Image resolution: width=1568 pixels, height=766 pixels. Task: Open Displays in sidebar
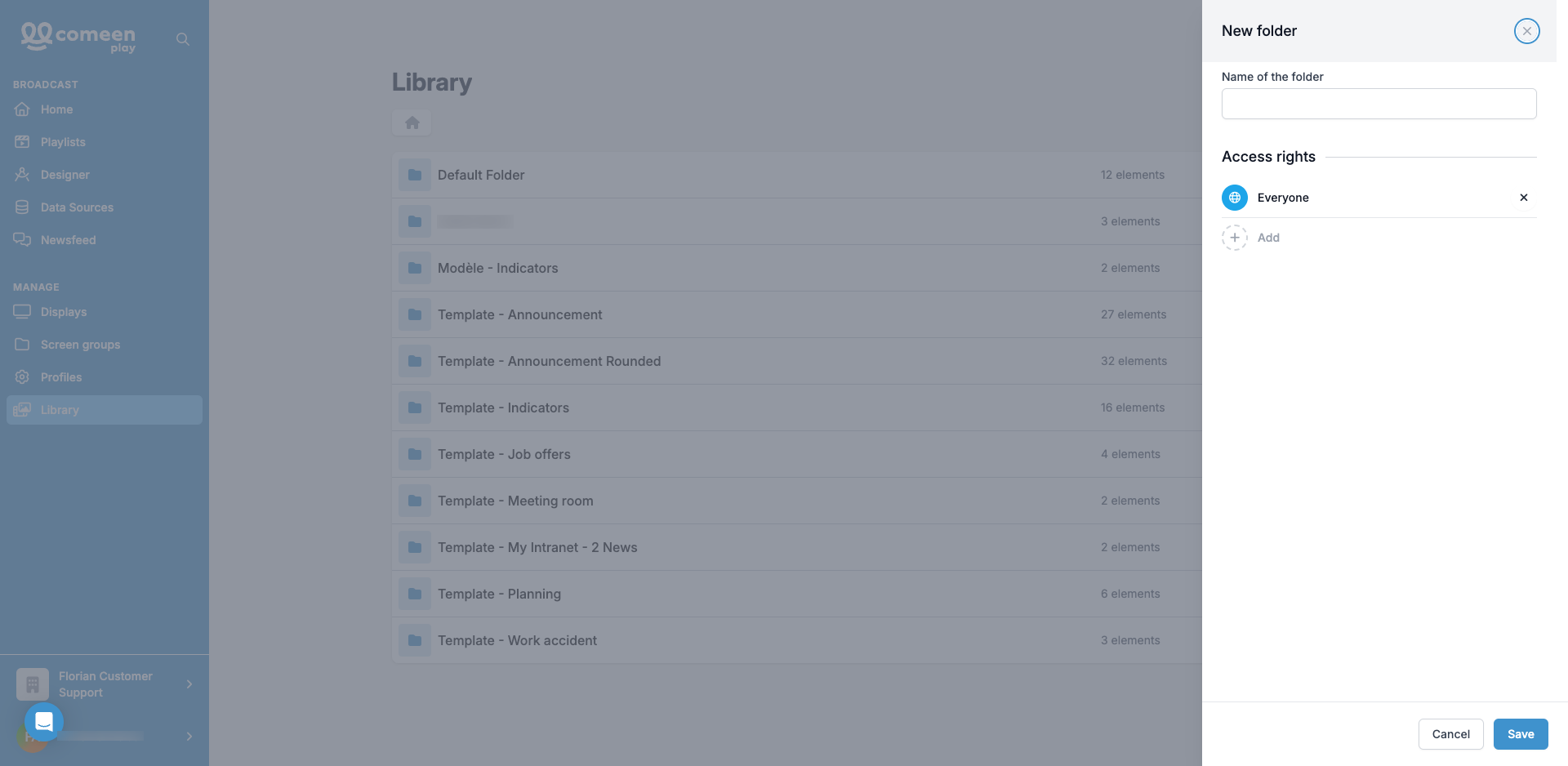click(105, 312)
